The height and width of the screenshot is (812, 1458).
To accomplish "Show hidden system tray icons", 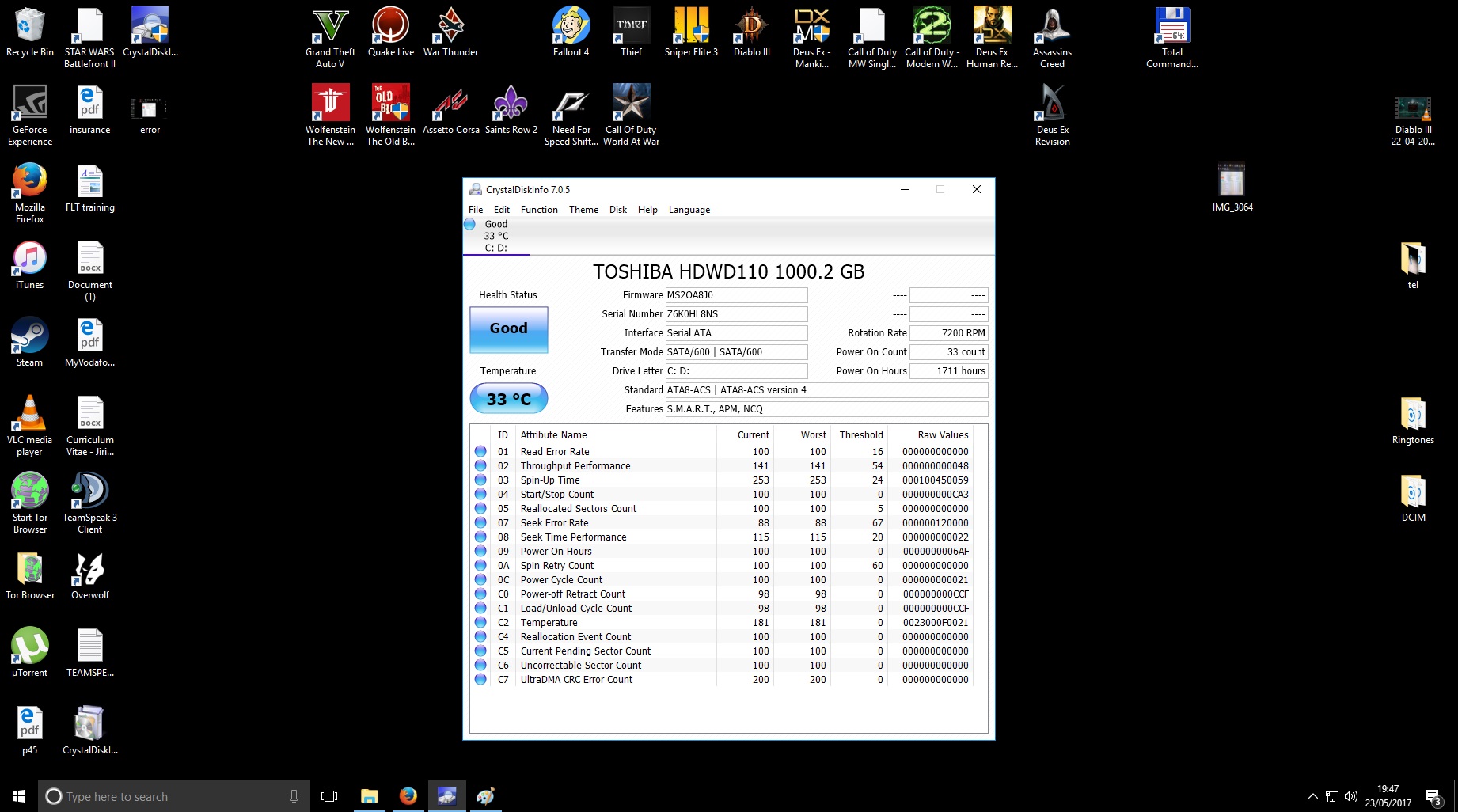I will (x=1312, y=796).
